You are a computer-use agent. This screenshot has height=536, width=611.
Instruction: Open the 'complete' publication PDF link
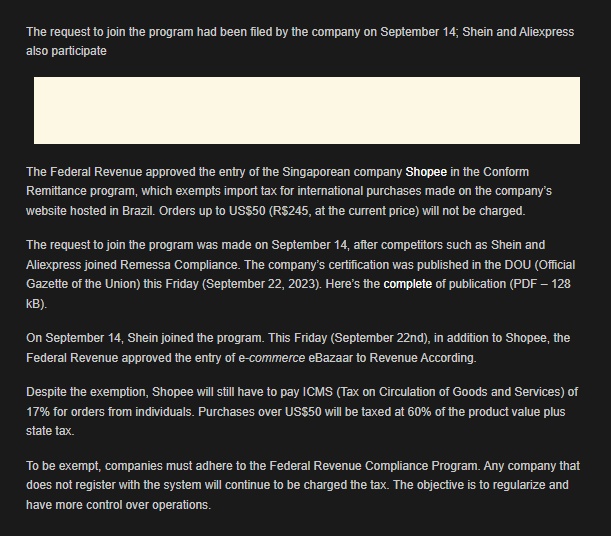tap(408, 284)
